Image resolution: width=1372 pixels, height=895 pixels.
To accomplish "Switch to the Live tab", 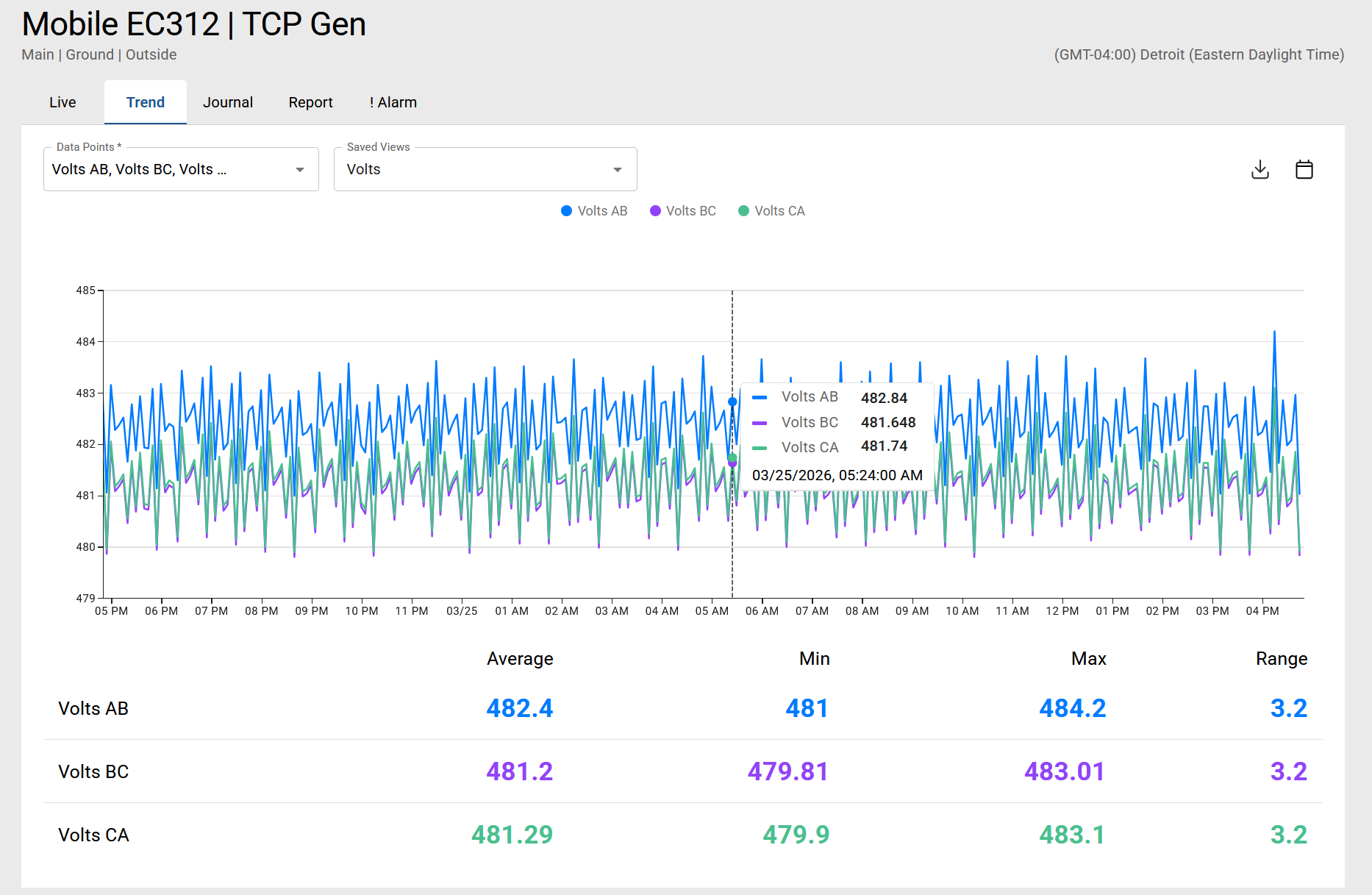I will point(62,102).
